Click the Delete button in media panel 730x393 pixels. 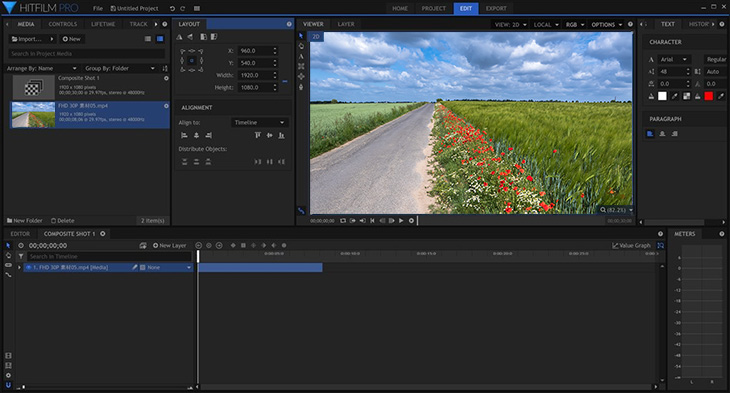click(x=62, y=221)
